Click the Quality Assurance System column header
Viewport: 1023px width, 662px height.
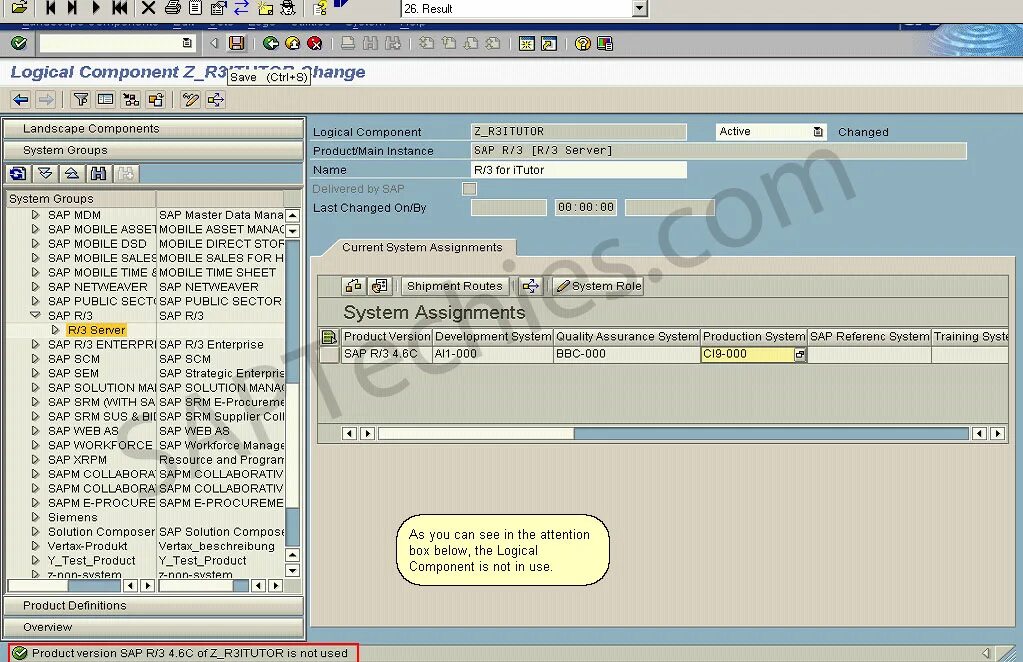tap(627, 337)
